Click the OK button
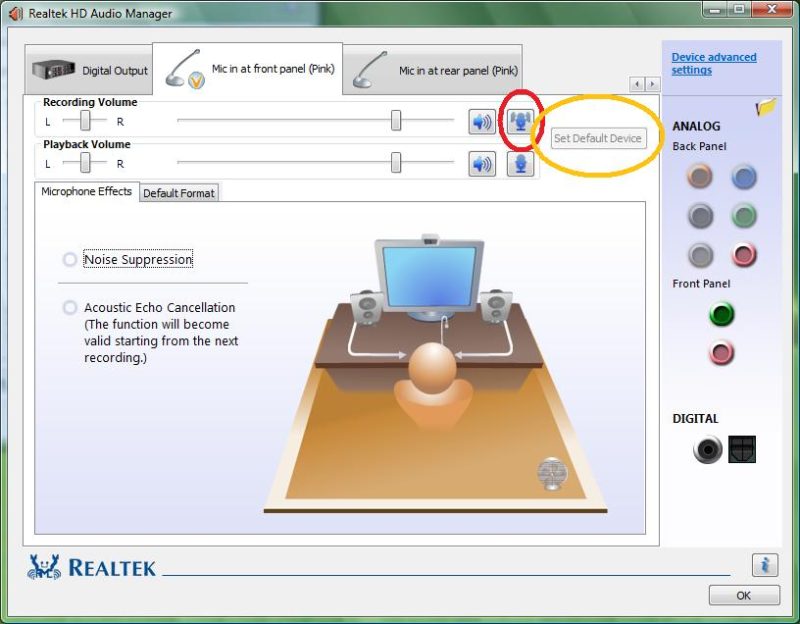This screenshot has width=800, height=624. point(744,595)
